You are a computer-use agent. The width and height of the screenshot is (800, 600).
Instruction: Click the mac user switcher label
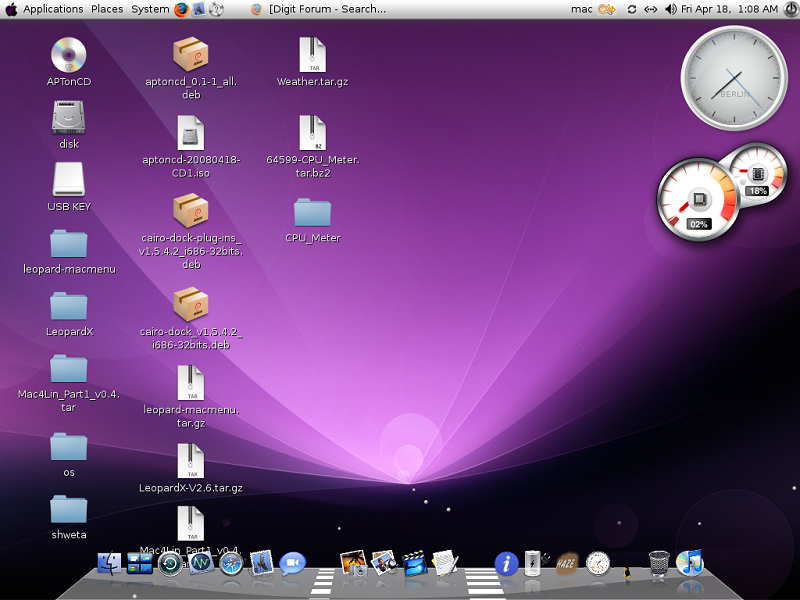[581, 9]
